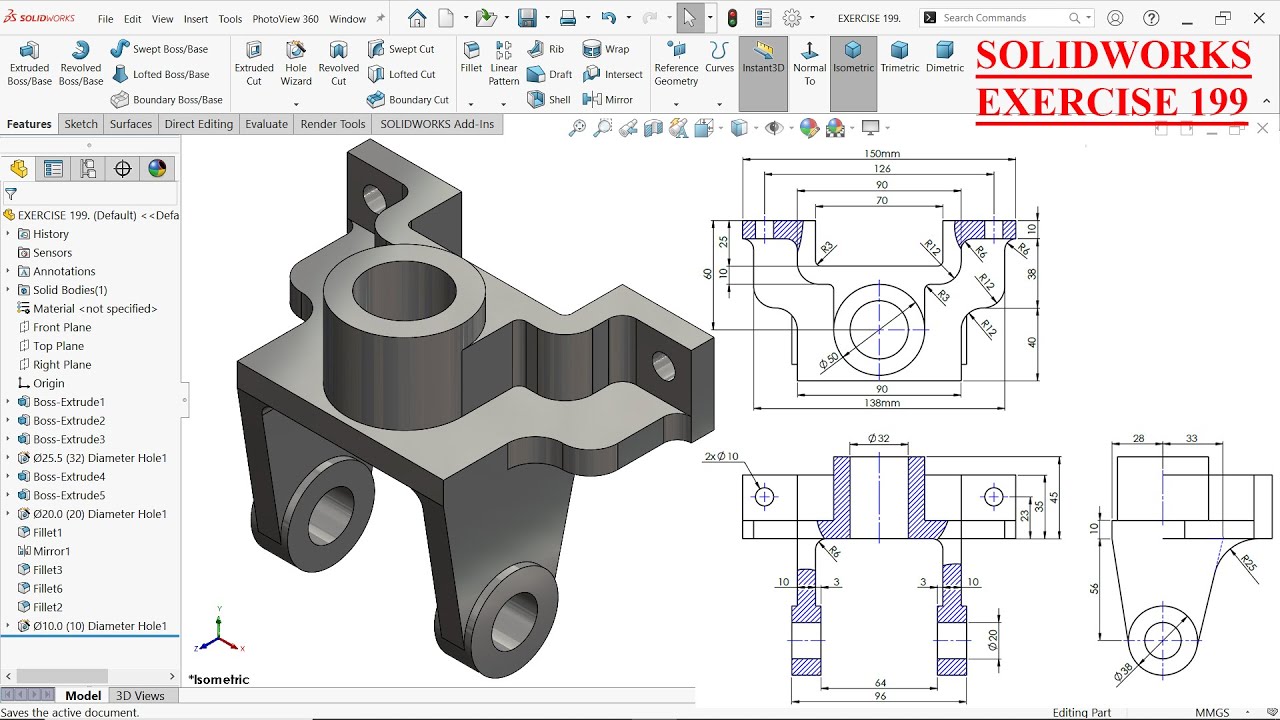
Task: Choose the Swept Cut tool
Action: (400, 49)
